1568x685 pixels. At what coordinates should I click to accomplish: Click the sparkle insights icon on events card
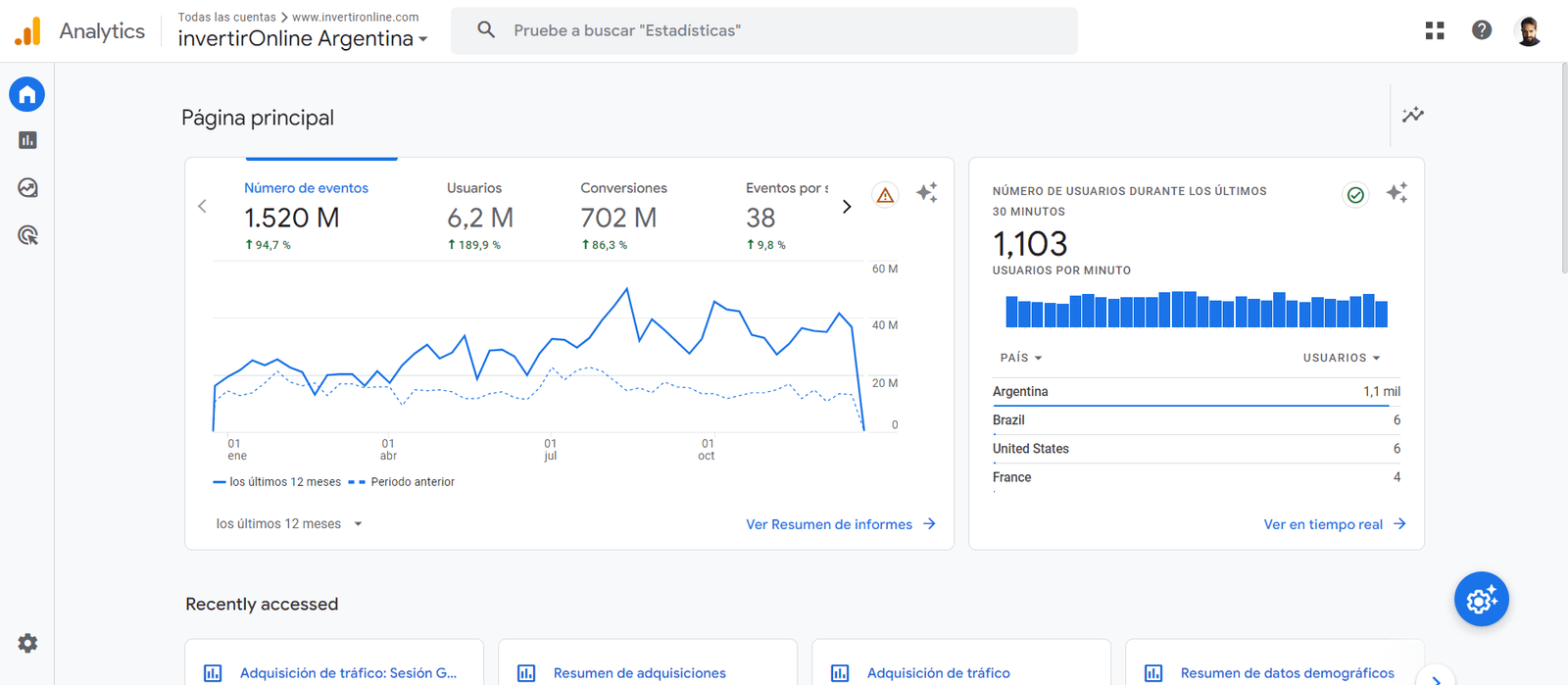pyautogui.click(x=926, y=192)
